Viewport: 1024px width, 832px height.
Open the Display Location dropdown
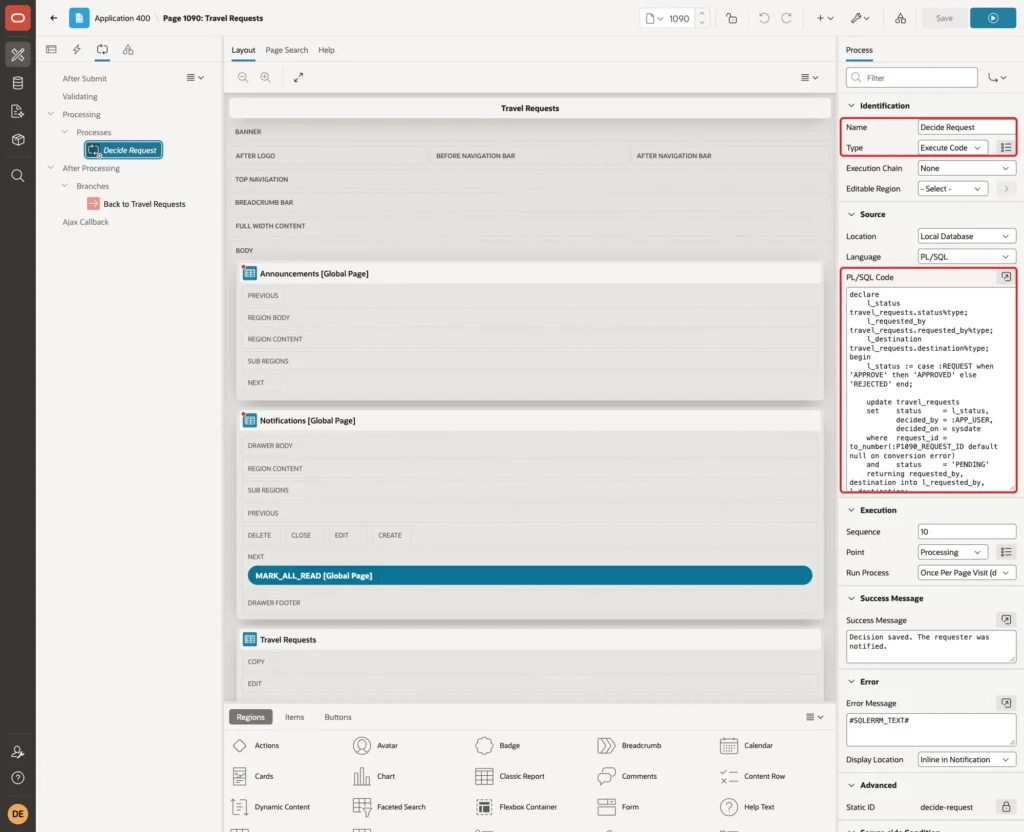point(967,760)
